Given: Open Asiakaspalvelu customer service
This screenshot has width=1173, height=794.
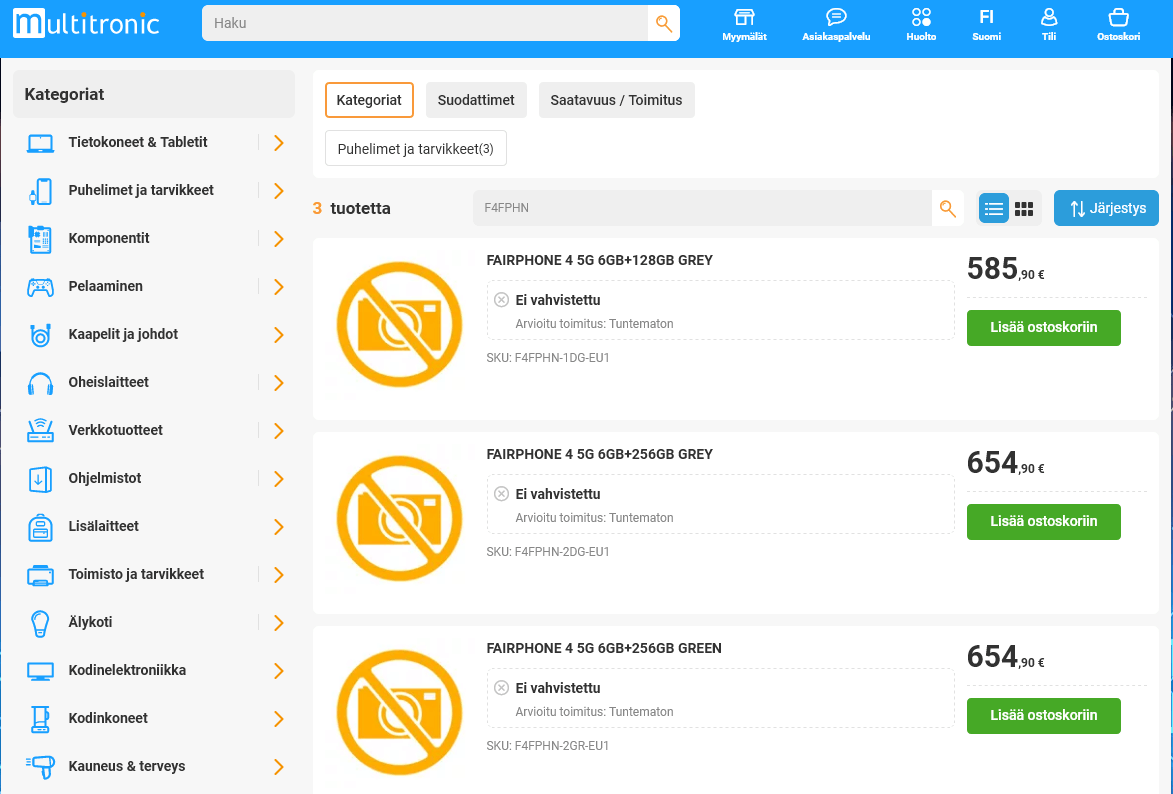Looking at the screenshot, I should pos(836,25).
